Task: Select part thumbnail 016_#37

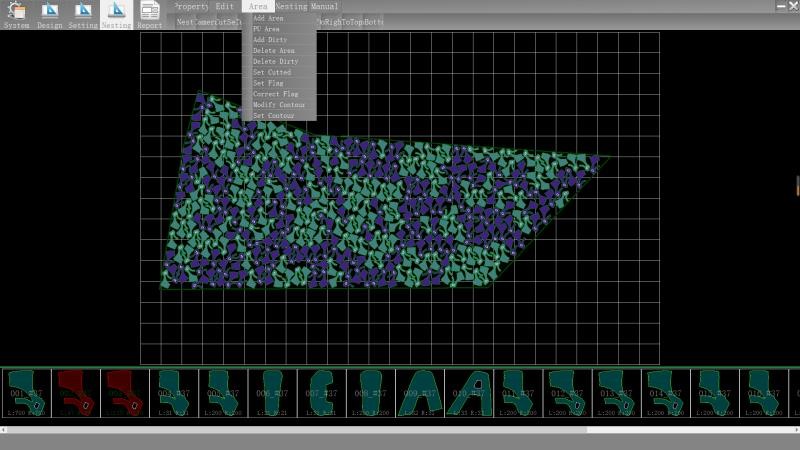Action: 764,393
